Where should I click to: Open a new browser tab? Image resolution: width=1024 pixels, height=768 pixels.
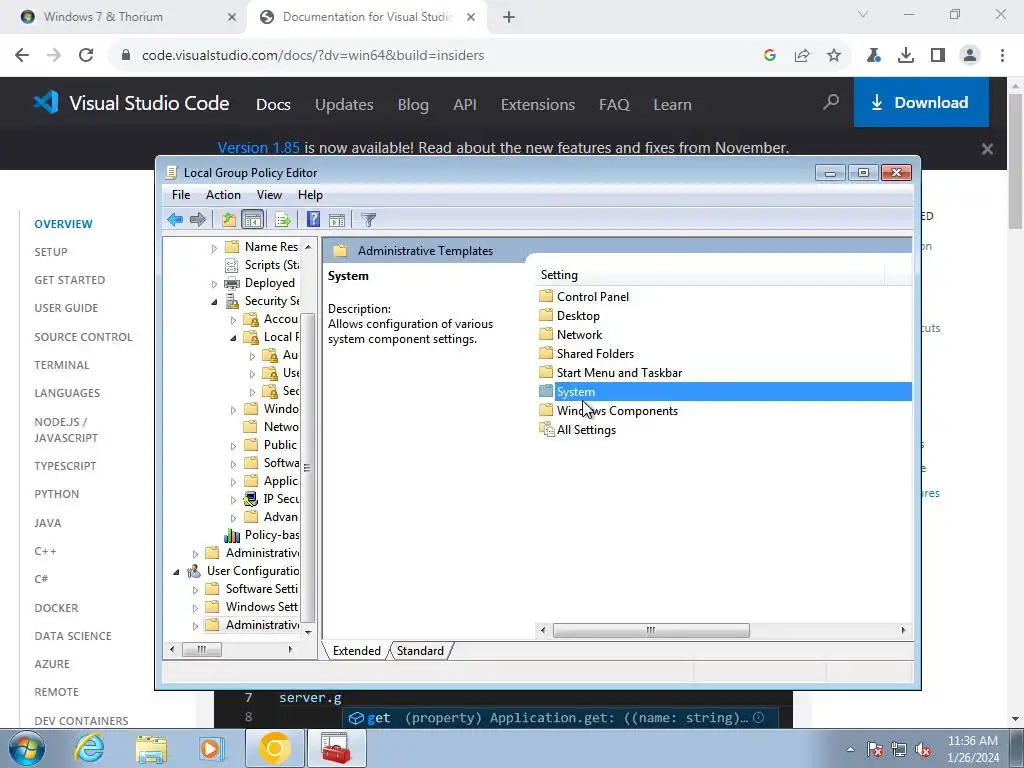pyautogui.click(x=509, y=17)
